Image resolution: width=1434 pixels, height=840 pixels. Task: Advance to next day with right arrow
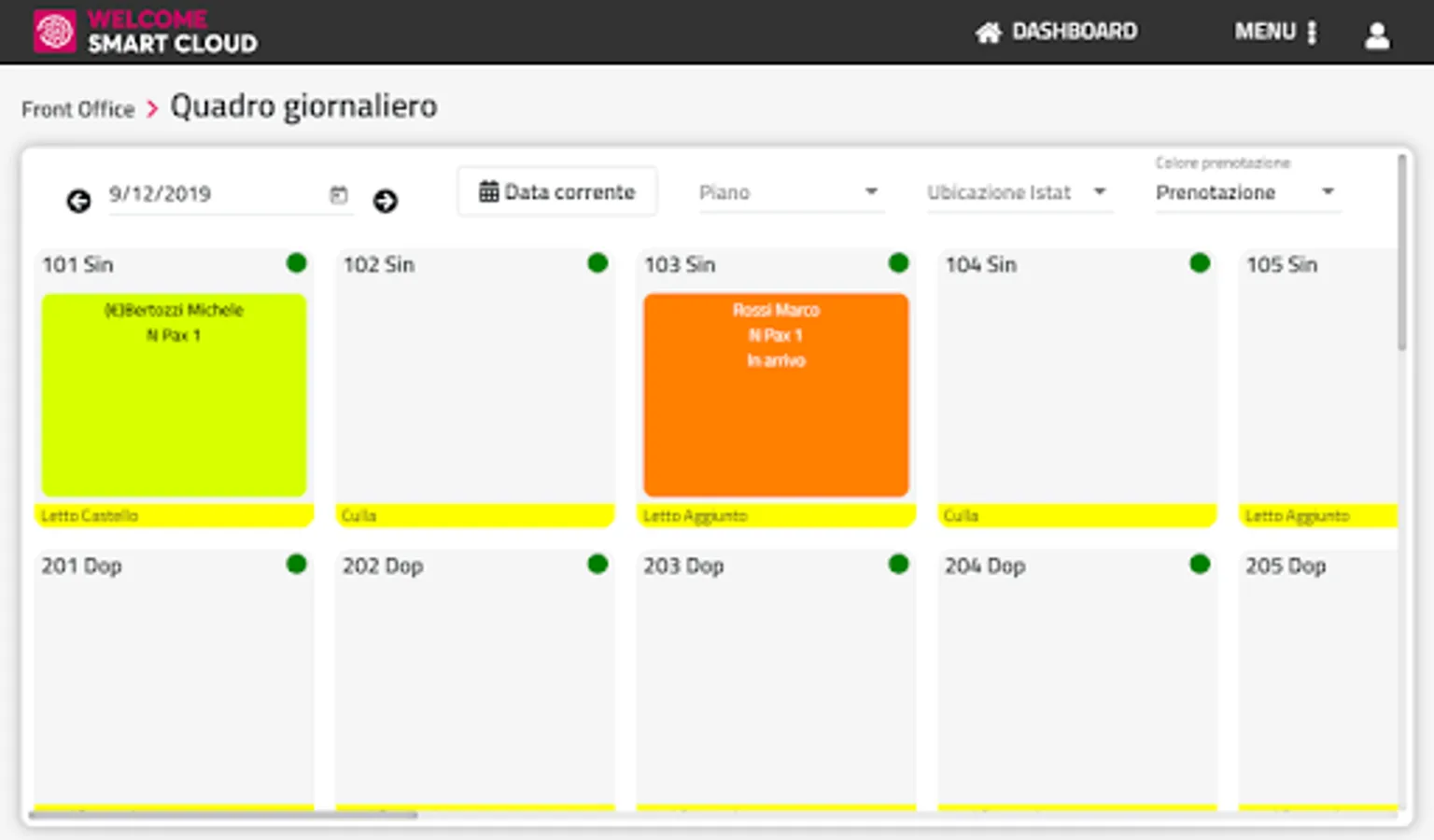pos(385,201)
